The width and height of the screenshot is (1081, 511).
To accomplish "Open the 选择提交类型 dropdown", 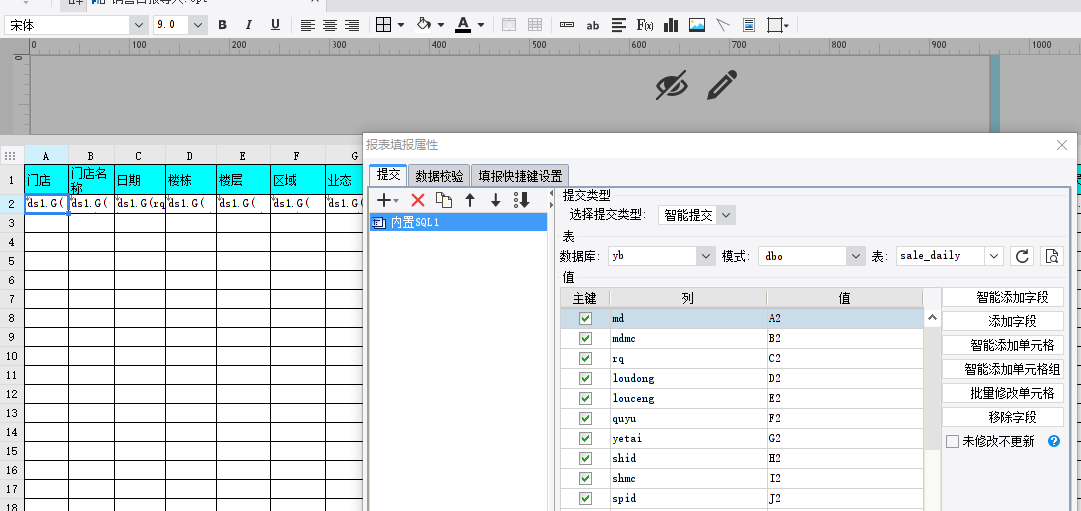I will pyautogui.click(x=696, y=214).
